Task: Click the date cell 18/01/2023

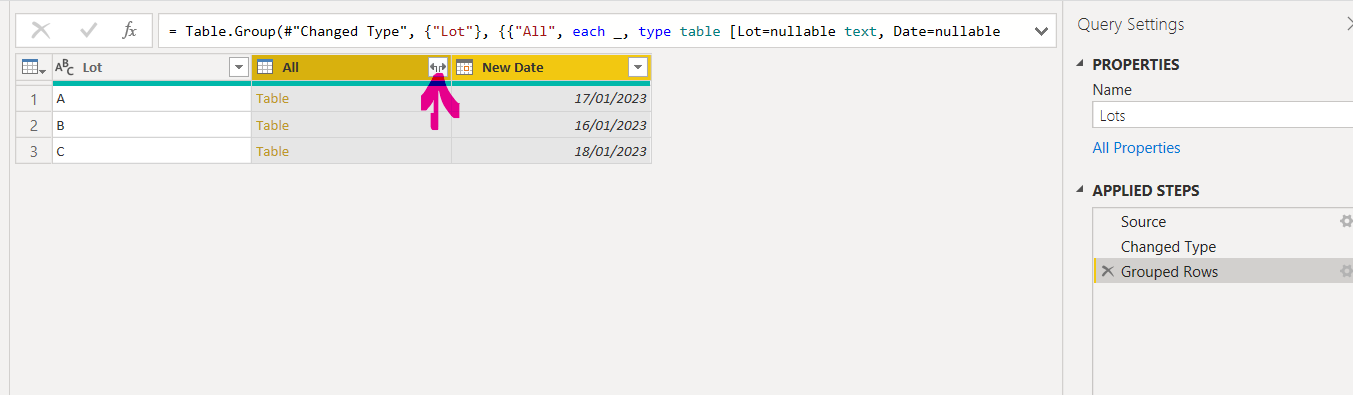Action: (551, 151)
